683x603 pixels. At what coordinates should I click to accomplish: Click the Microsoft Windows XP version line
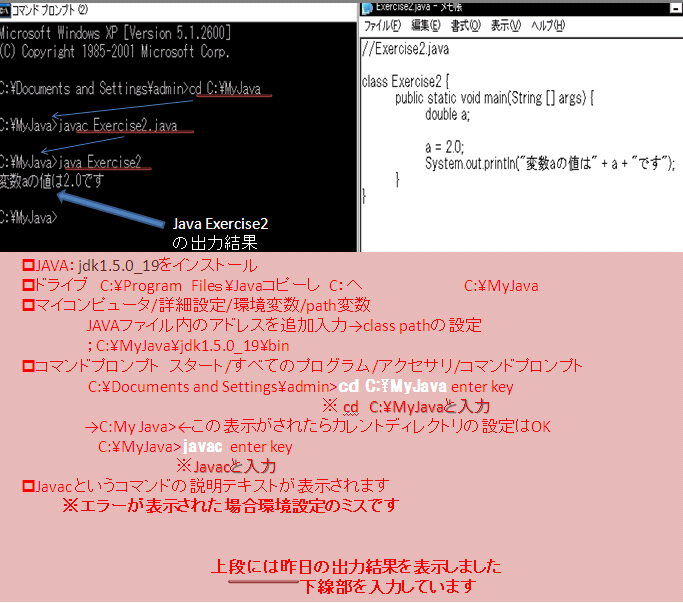coord(115,33)
